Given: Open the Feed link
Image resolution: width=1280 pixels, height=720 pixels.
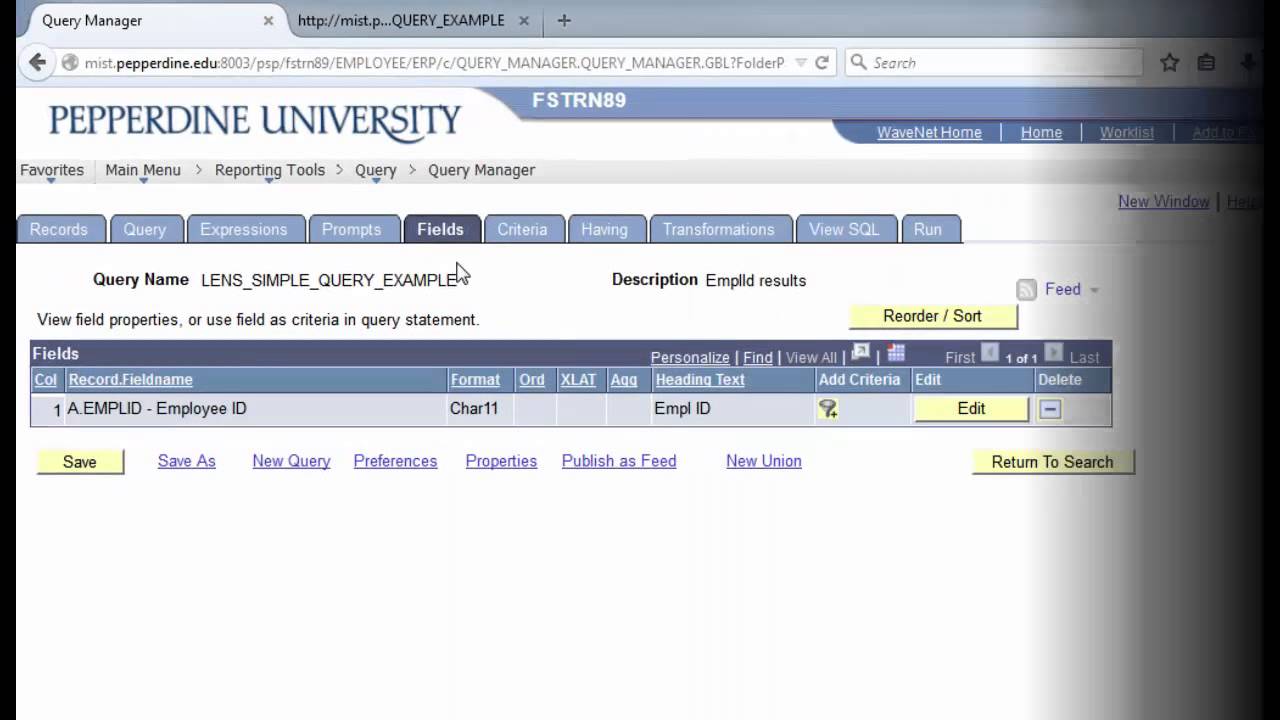Looking at the screenshot, I should pyautogui.click(x=1063, y=290).
